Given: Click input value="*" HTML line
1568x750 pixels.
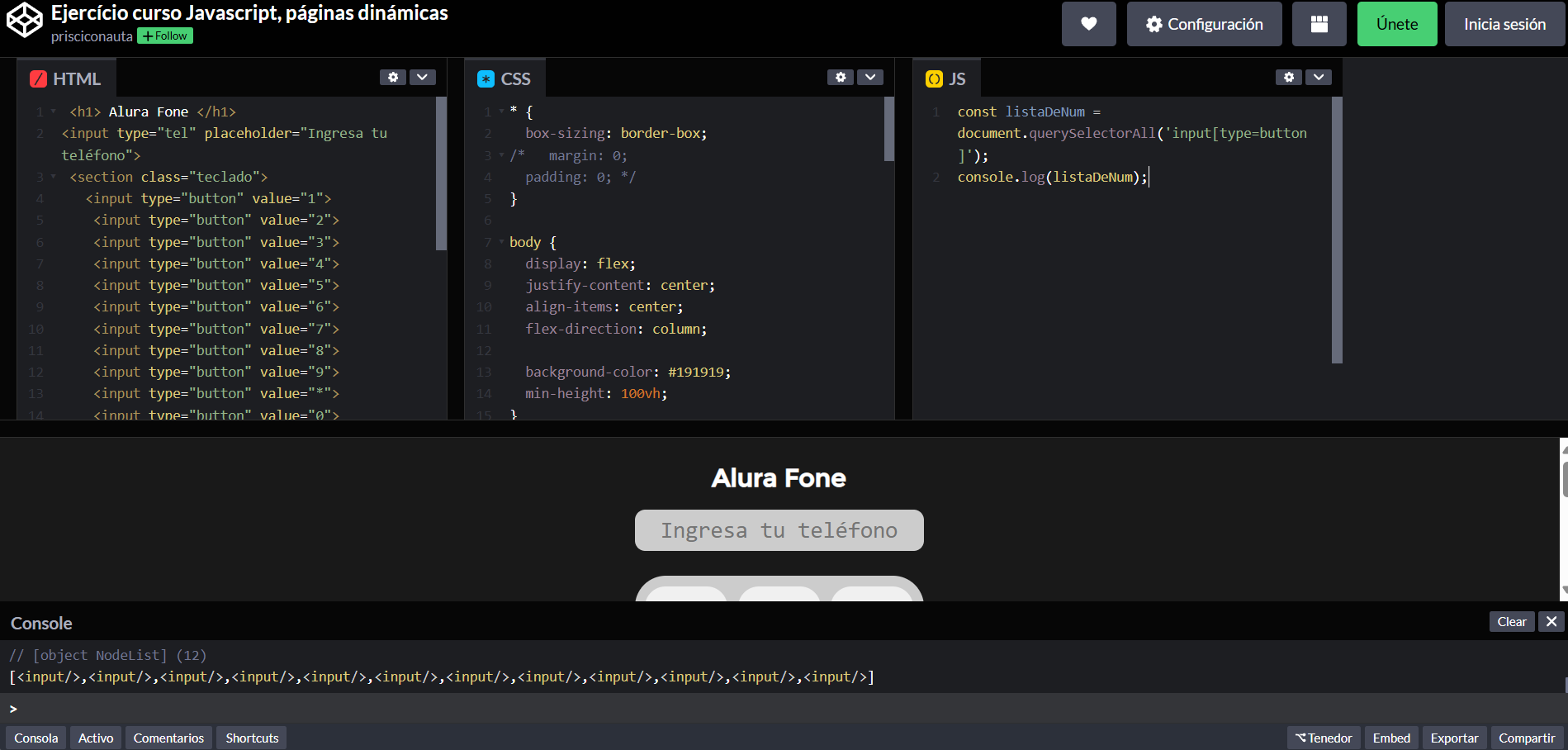Looking at the screenshot, I should [x=216, y=393].
